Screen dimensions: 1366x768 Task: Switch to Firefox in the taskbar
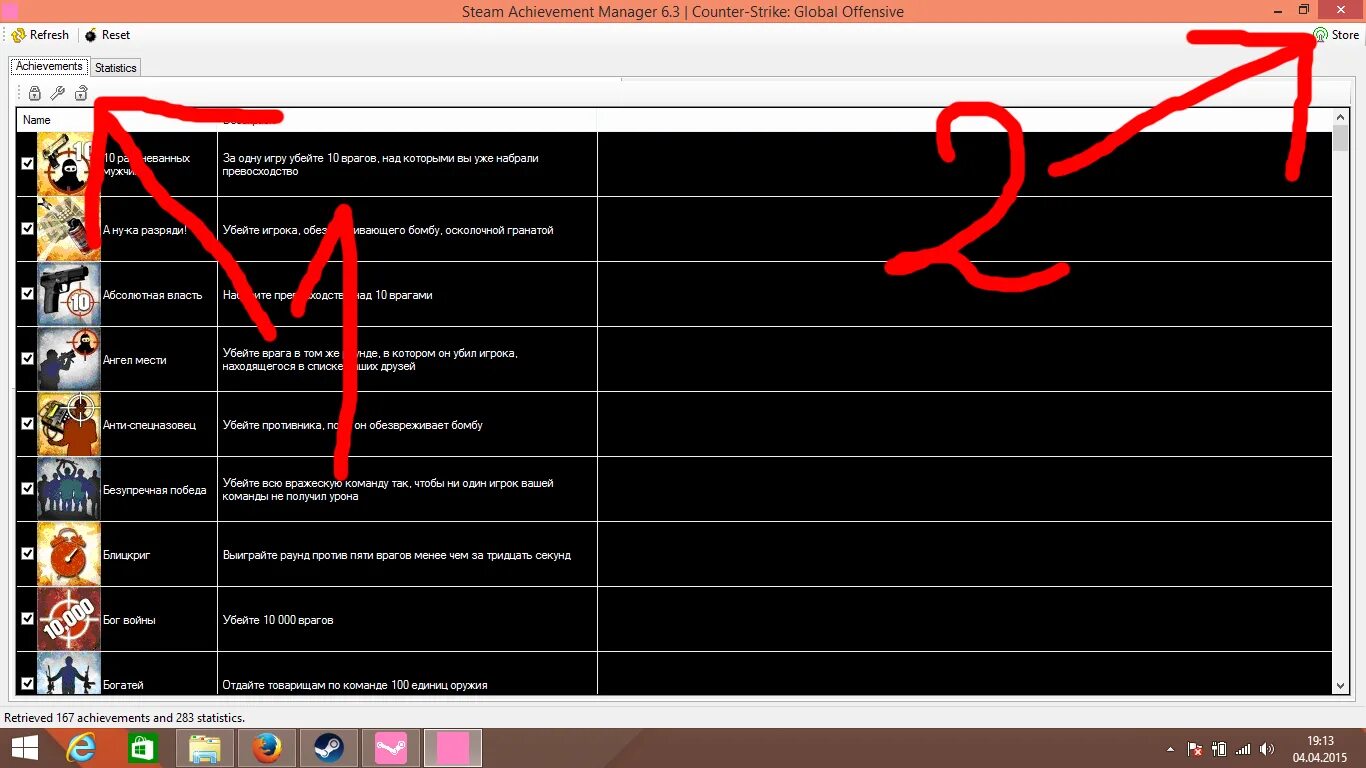267,748
